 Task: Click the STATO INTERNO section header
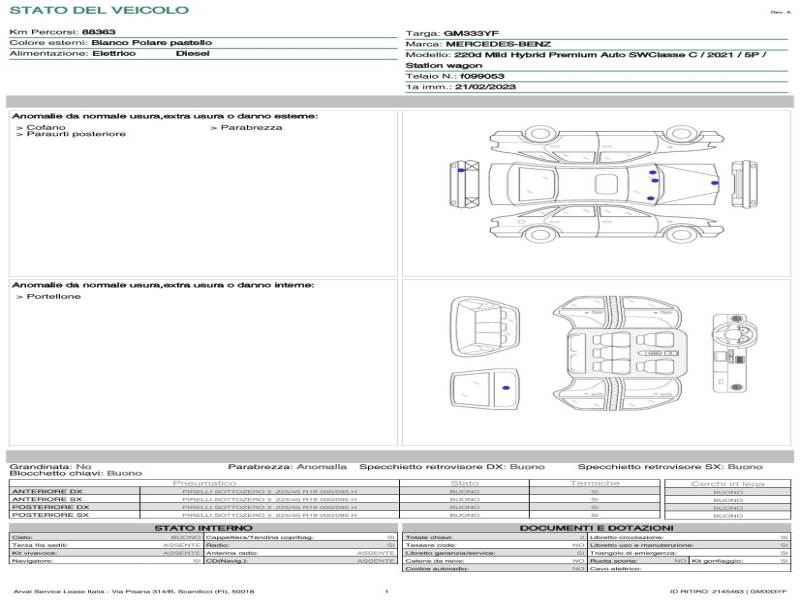click(203, 527)
